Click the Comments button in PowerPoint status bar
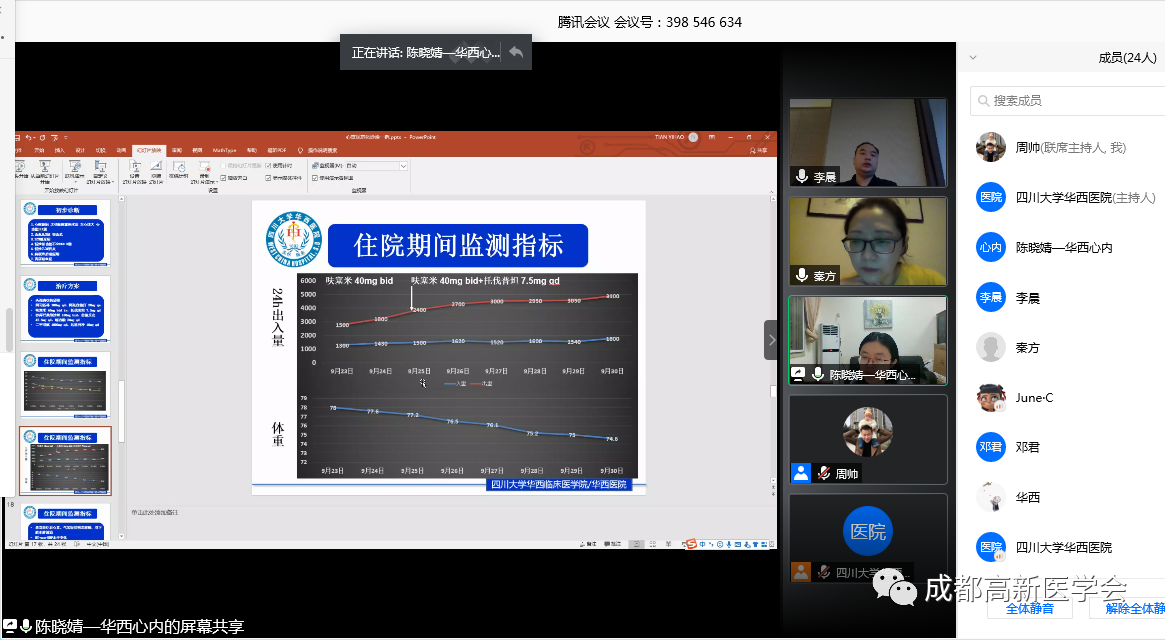Screen dimensions: 1165x640 click(x=612, y=544)
